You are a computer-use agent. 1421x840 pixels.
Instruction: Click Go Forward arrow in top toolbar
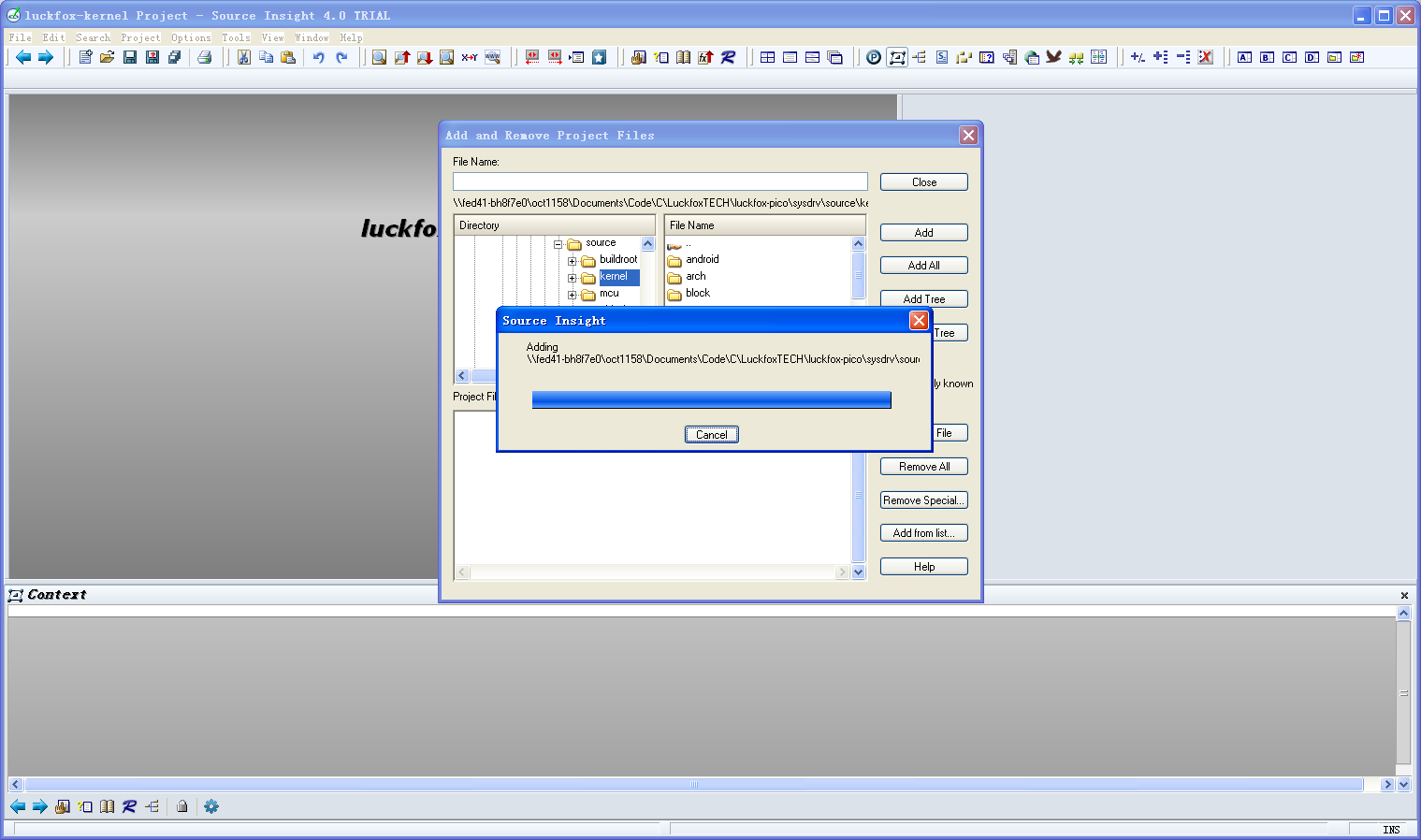point(45,57)
